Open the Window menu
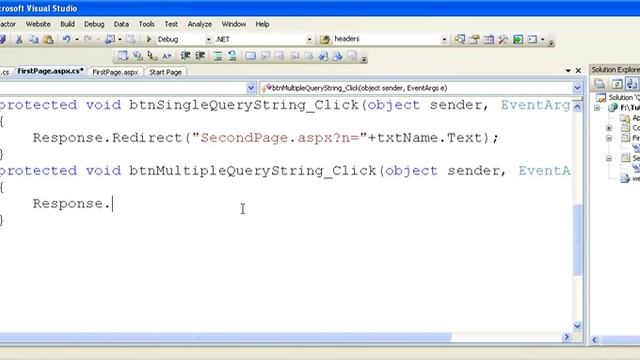640x360 pixels. point(234,24)
